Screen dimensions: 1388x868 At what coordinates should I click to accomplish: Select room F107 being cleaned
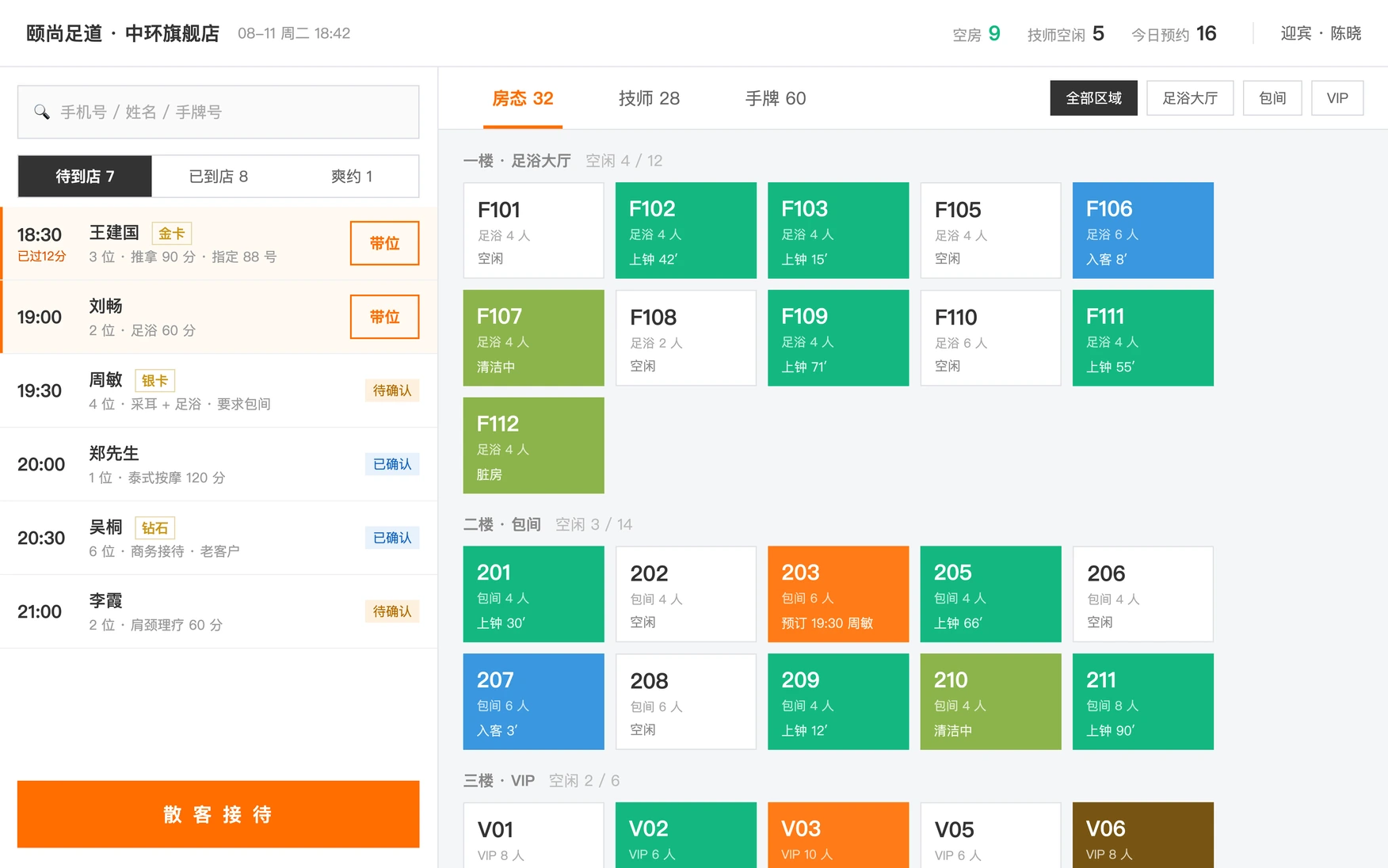pyautogui.click(x=534, y=338)
